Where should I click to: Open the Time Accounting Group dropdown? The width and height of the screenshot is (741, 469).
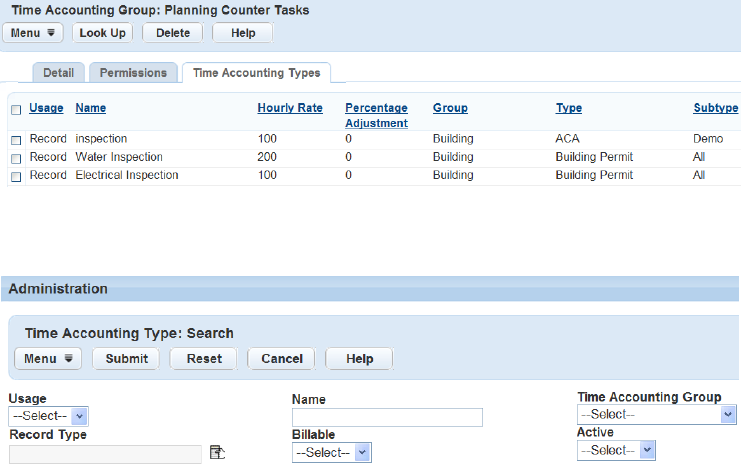pos(656,414)
